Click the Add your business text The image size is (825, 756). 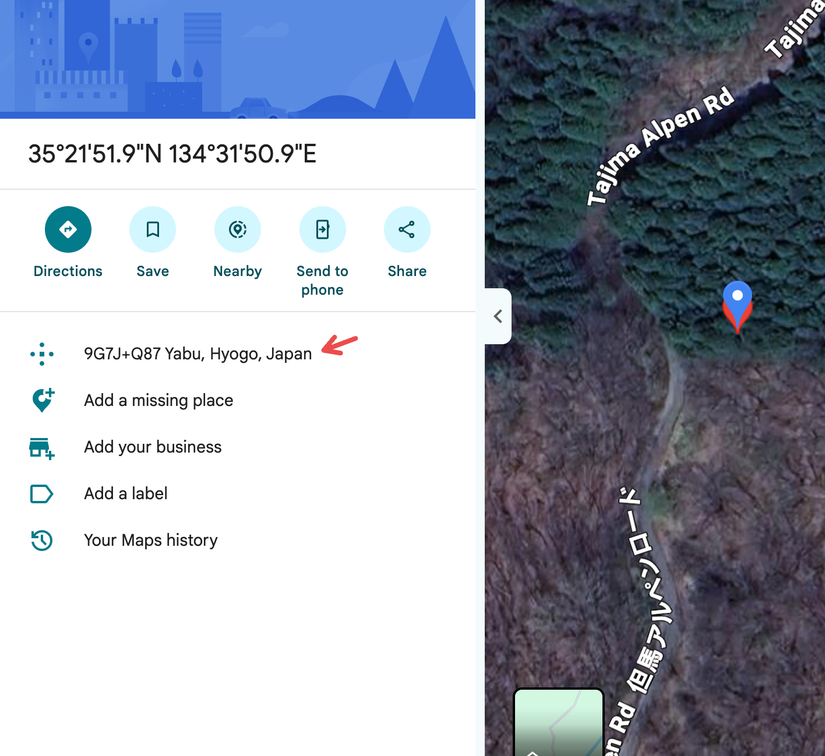tap(153, 447)
